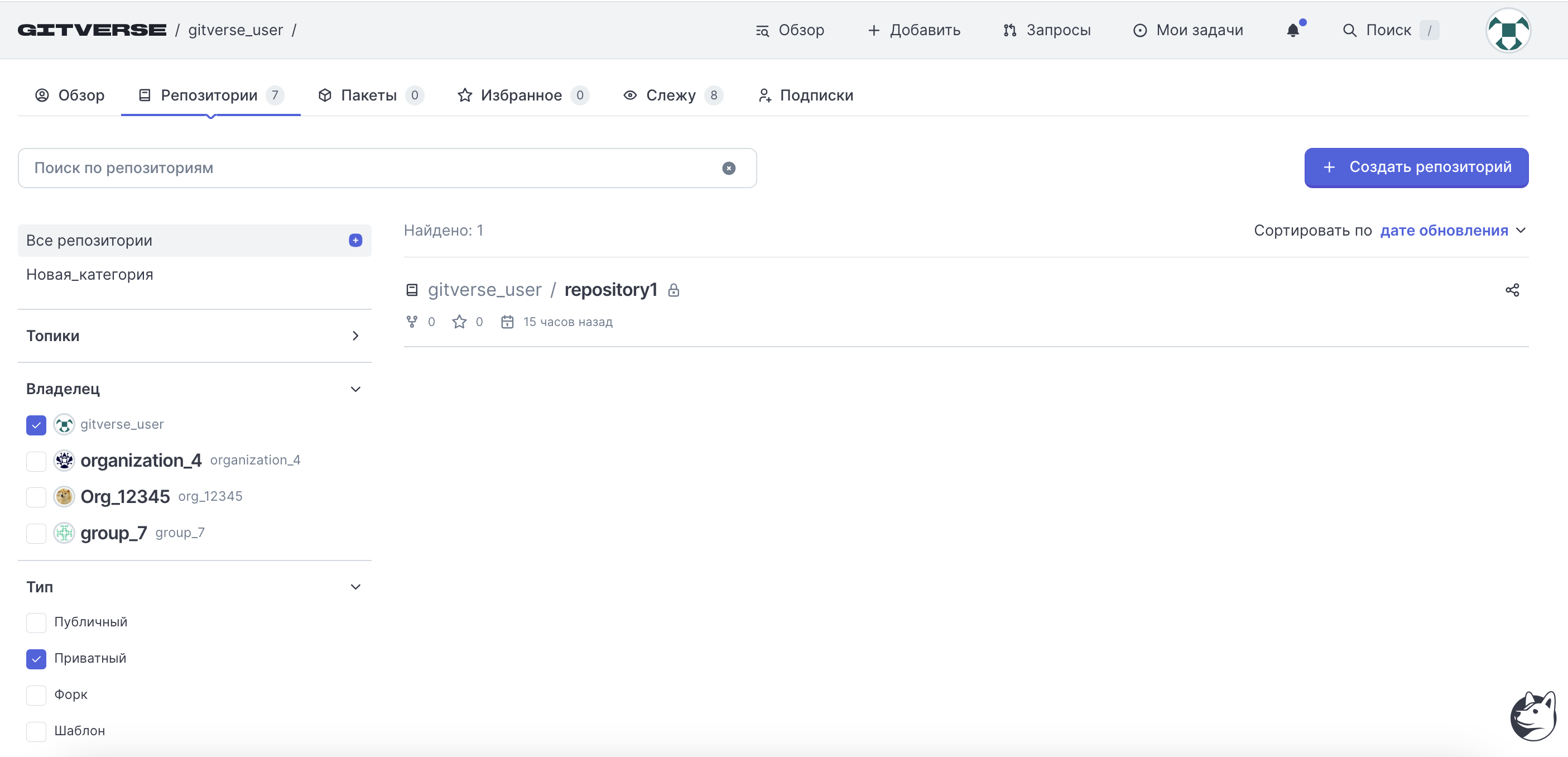The height and width of the screenshot is (757, 1568).
Task: Open the Слежу tab
Action: [672, 95]
